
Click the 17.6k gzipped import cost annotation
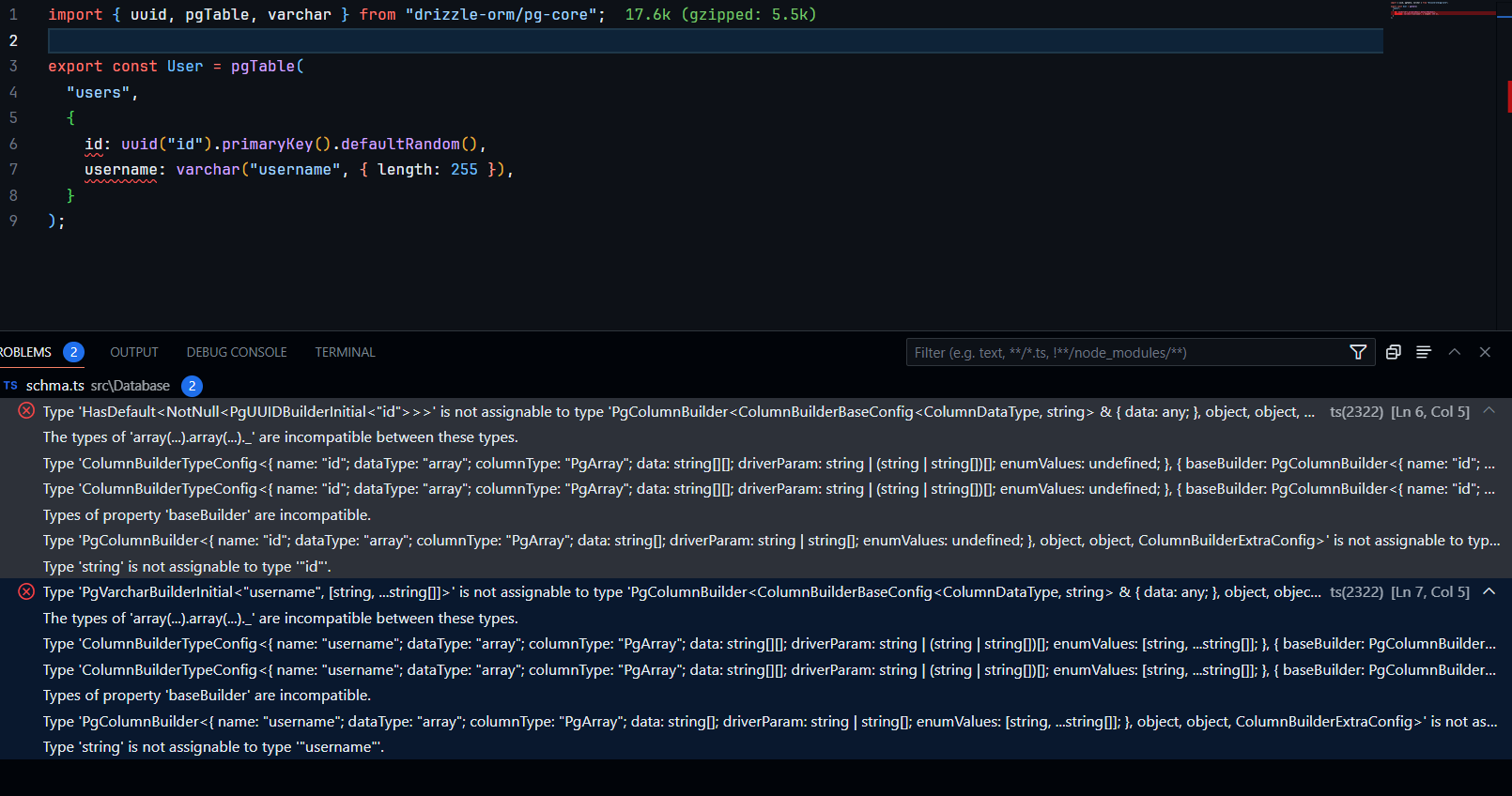tap(720, 14)
